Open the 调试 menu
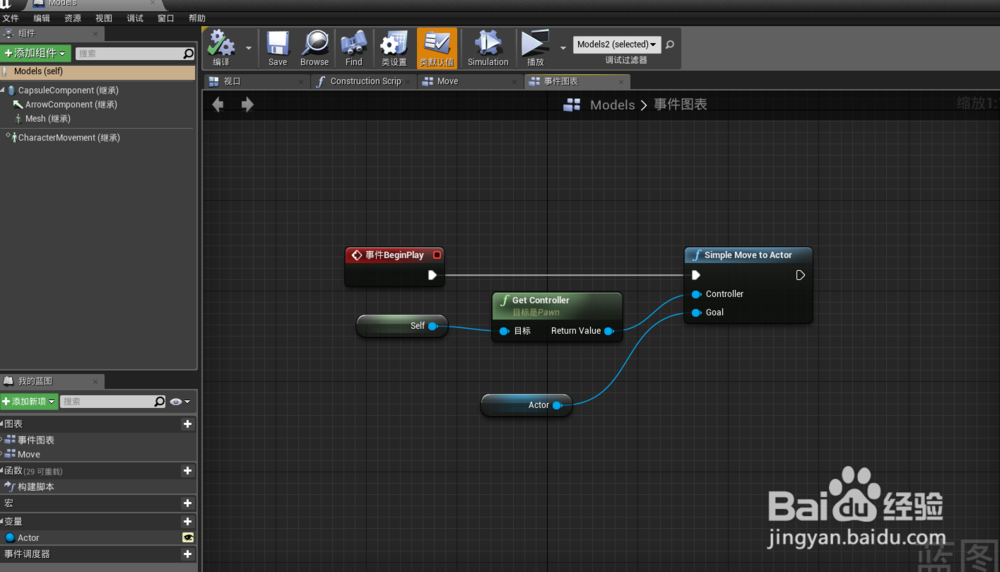1000x572 pixels. click(135, 18)
